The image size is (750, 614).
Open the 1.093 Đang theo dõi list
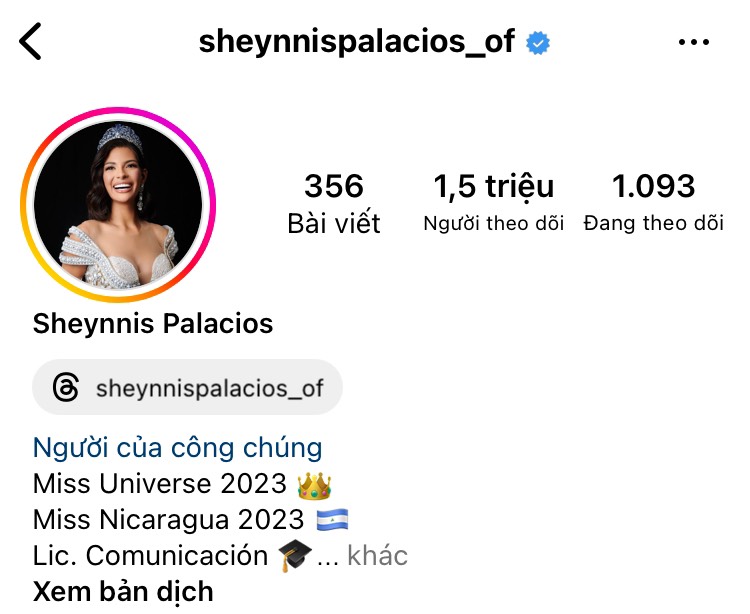[653, 202]
